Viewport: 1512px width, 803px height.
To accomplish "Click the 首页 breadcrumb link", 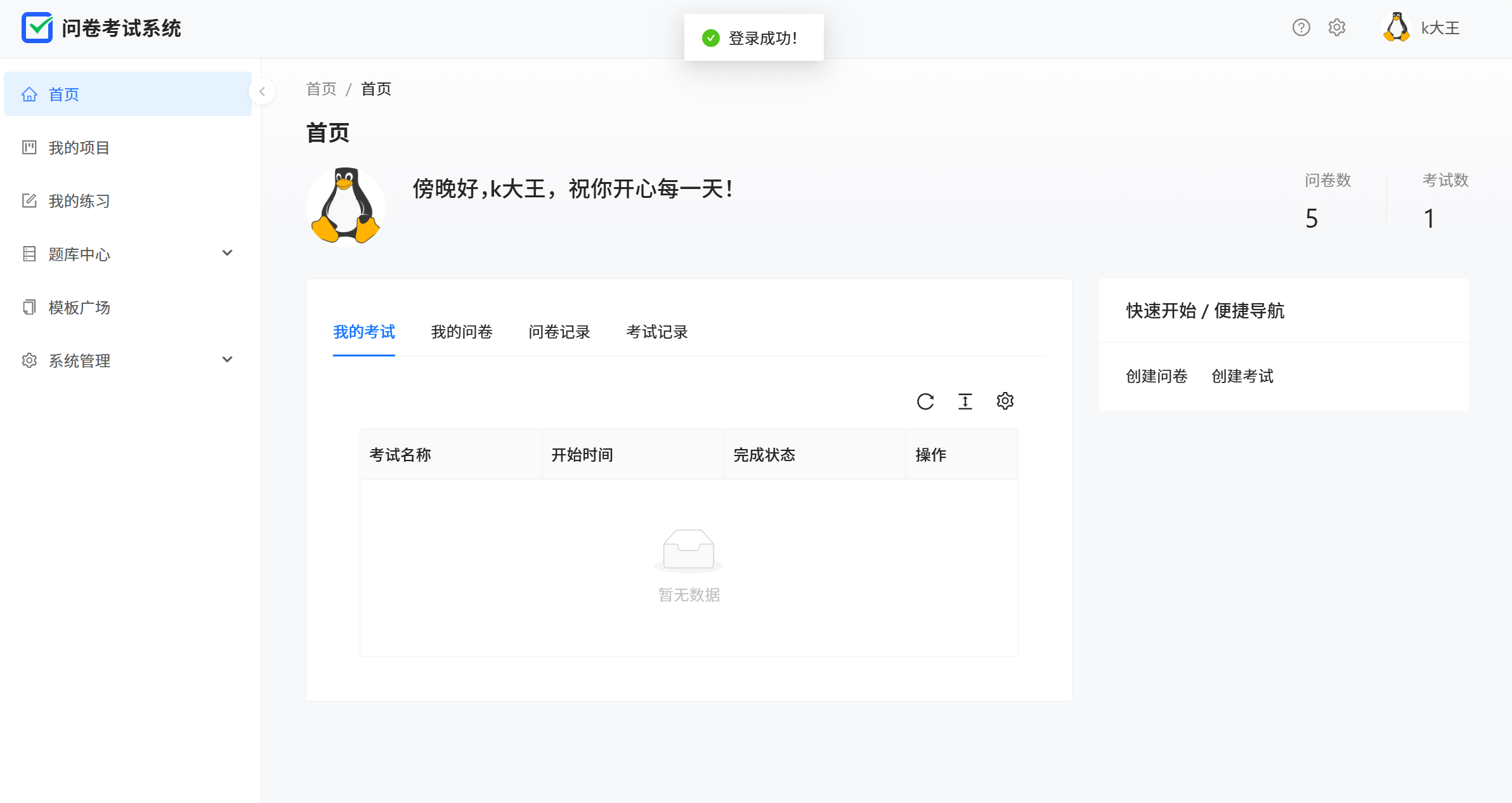I will pos(321,89).
